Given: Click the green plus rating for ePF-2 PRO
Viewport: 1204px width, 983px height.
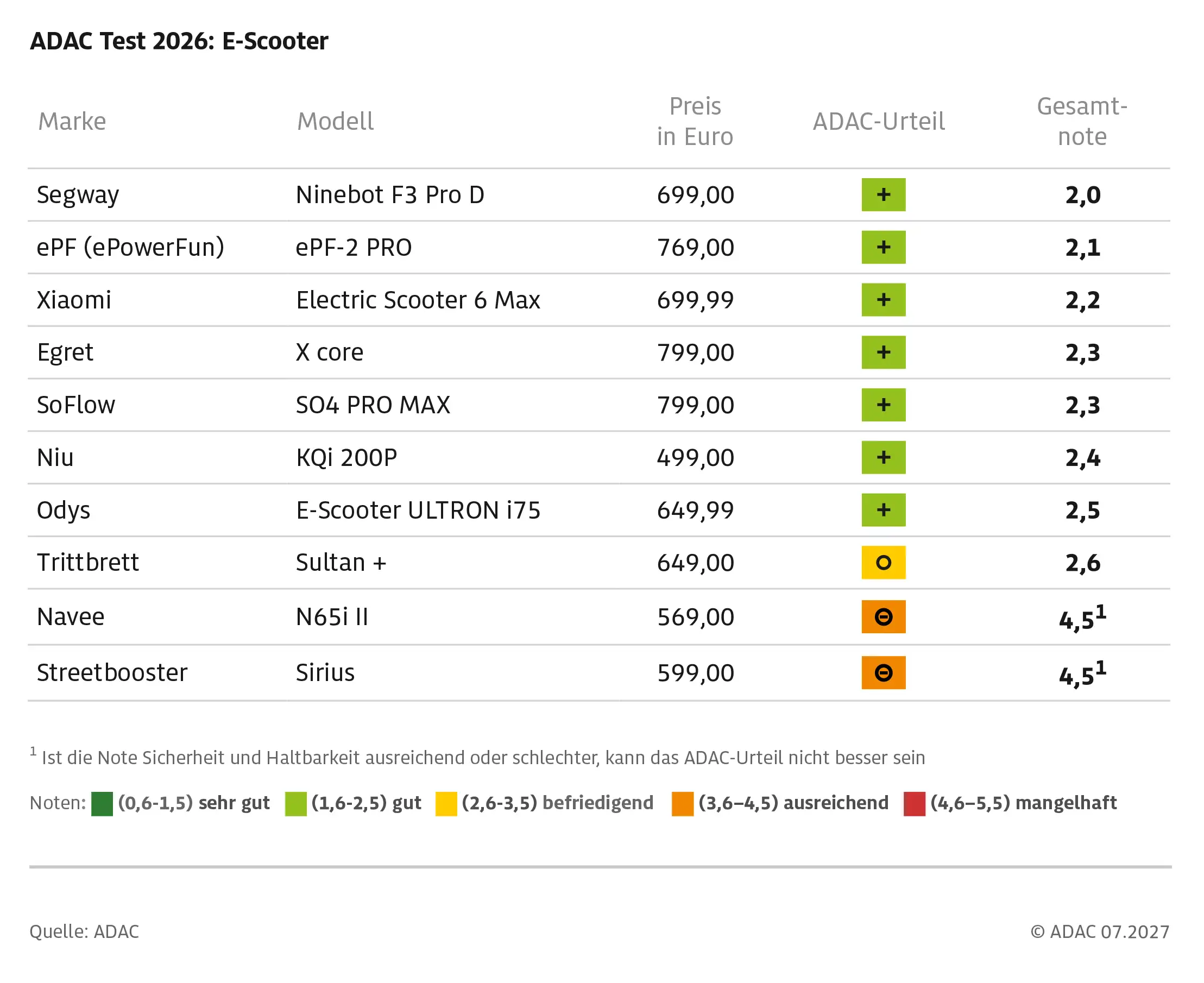Looking at the screenshot, I should pos(884,247).
